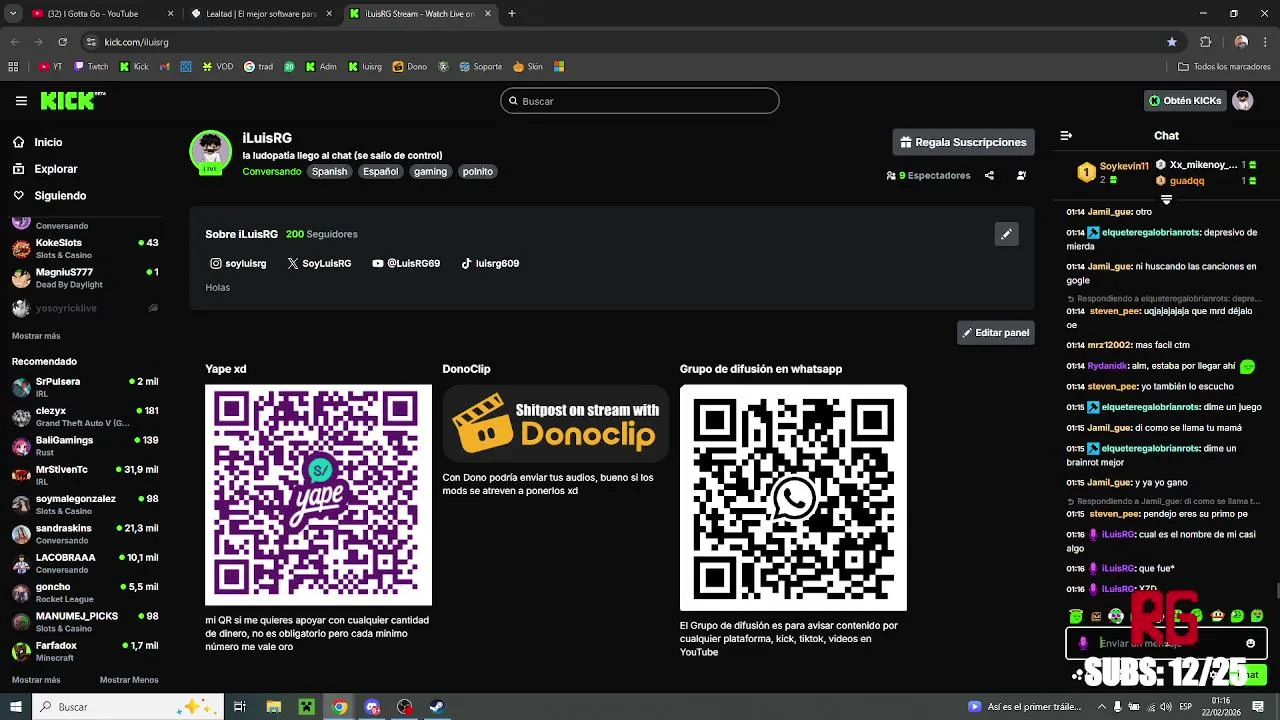Click the Yape QR code image

pyautogui.click(x=318, y=495)
